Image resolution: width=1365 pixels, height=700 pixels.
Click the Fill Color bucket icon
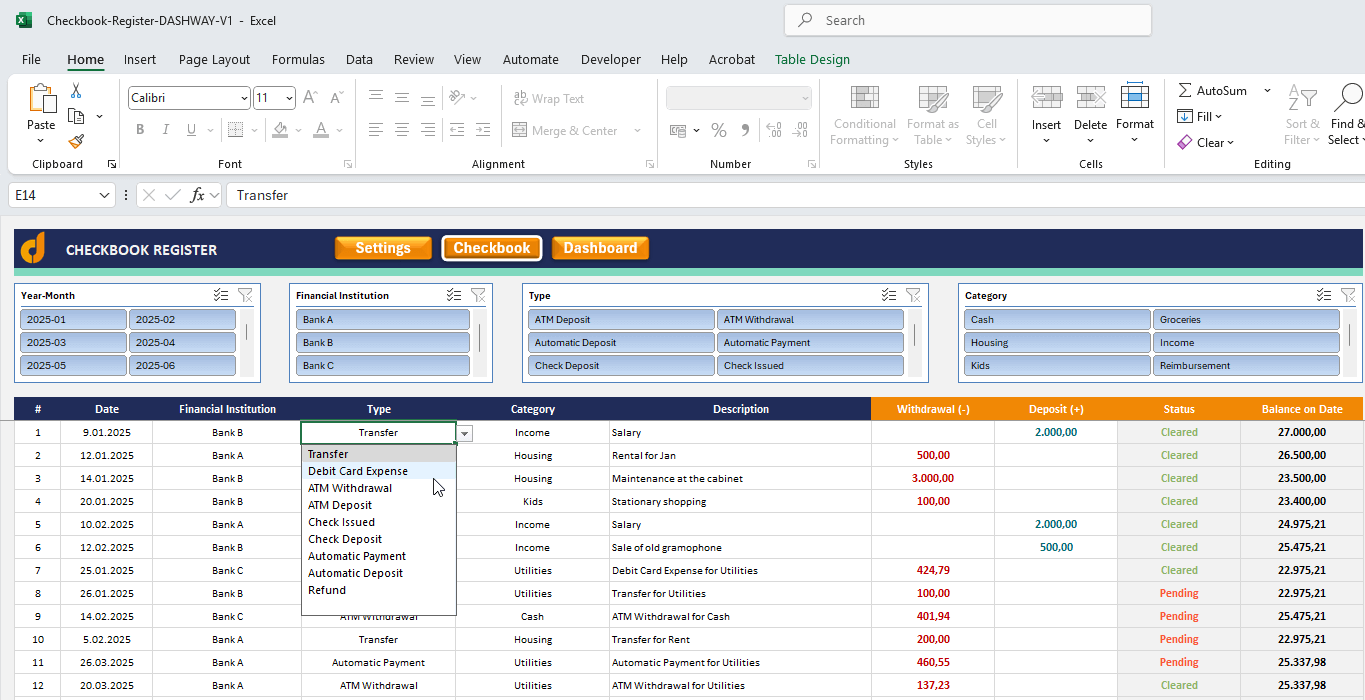280,130
